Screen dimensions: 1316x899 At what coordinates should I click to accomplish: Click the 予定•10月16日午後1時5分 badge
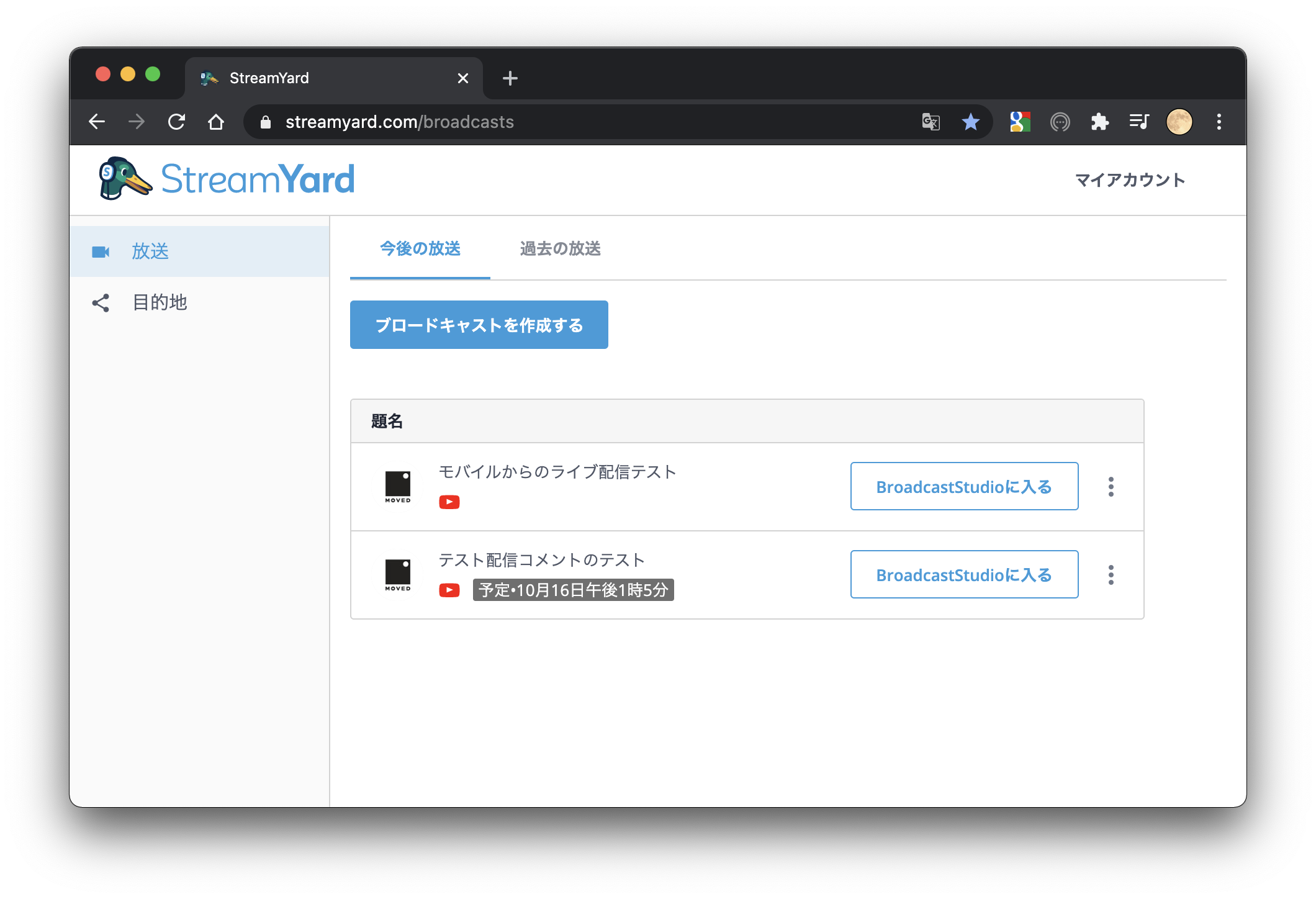pos(574,590)
